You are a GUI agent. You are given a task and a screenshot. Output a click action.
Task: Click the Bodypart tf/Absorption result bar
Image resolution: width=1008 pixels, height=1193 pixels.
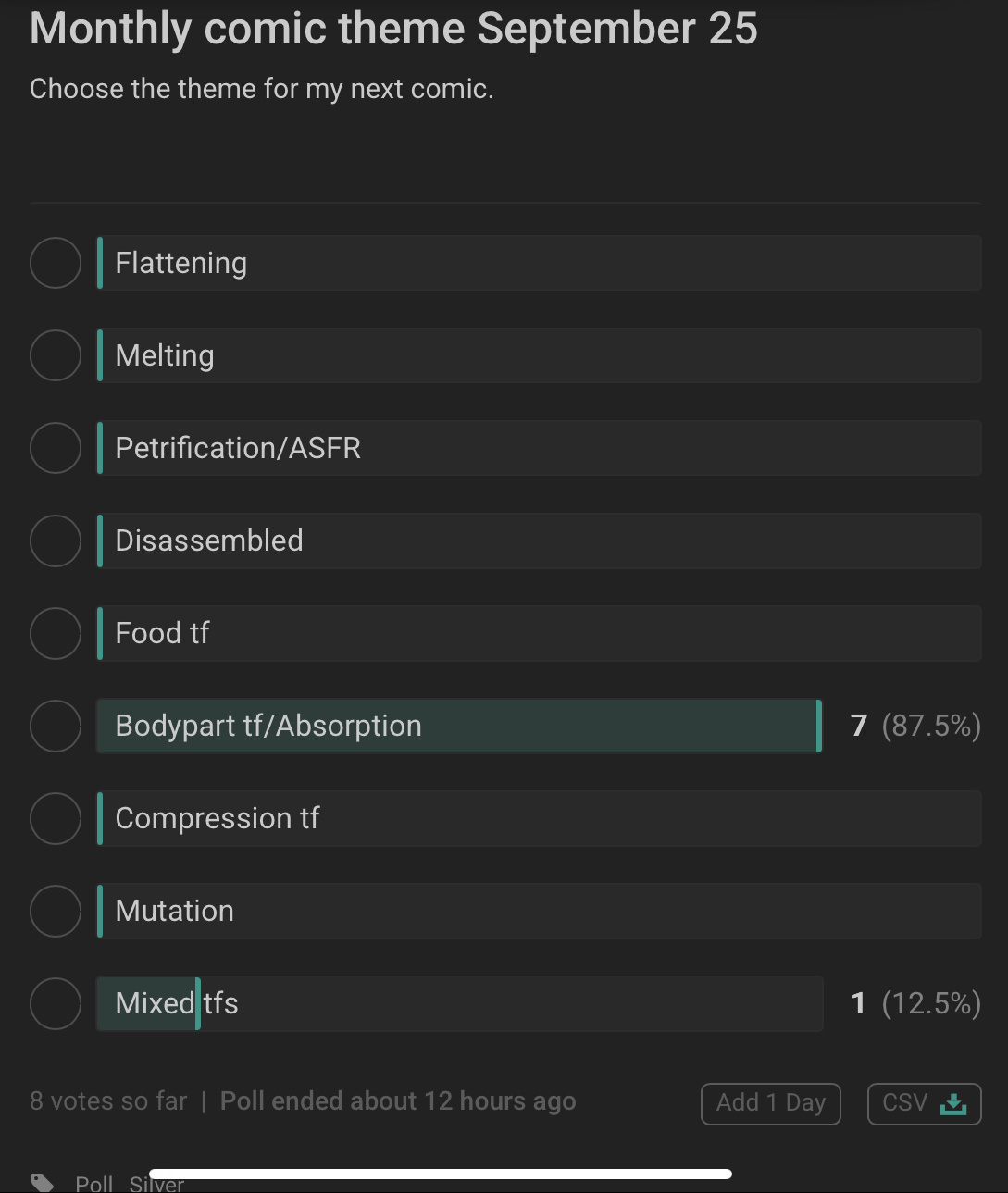(x=460, y=726)
